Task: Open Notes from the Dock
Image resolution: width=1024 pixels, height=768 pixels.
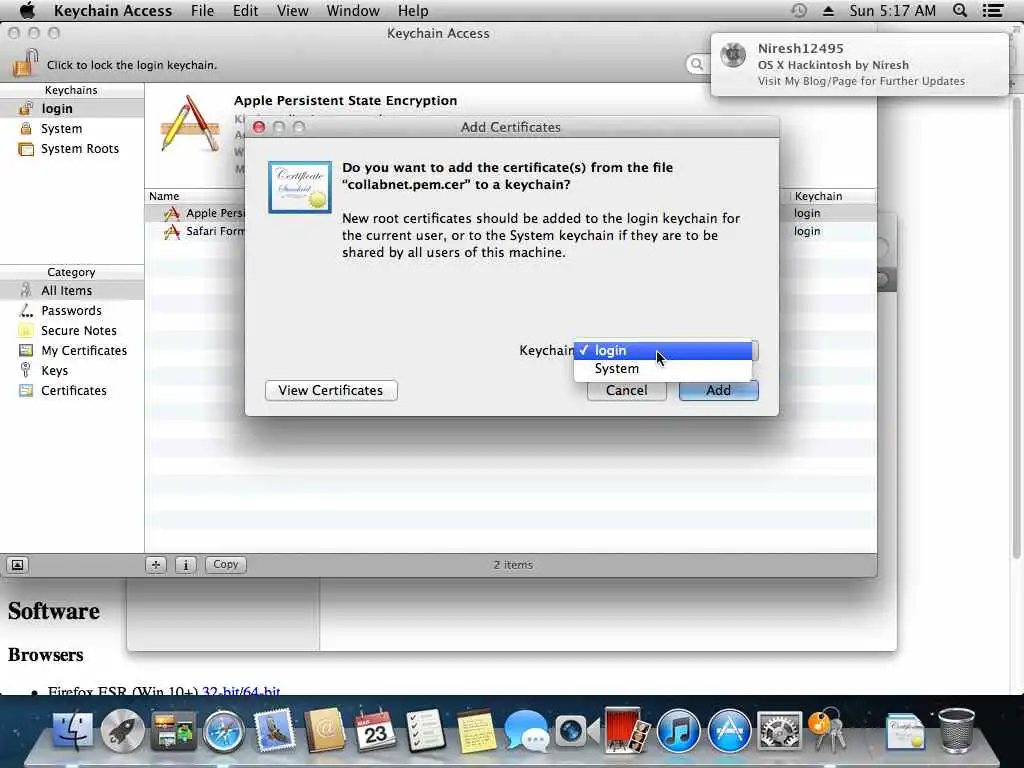Action: pos(475,730)
